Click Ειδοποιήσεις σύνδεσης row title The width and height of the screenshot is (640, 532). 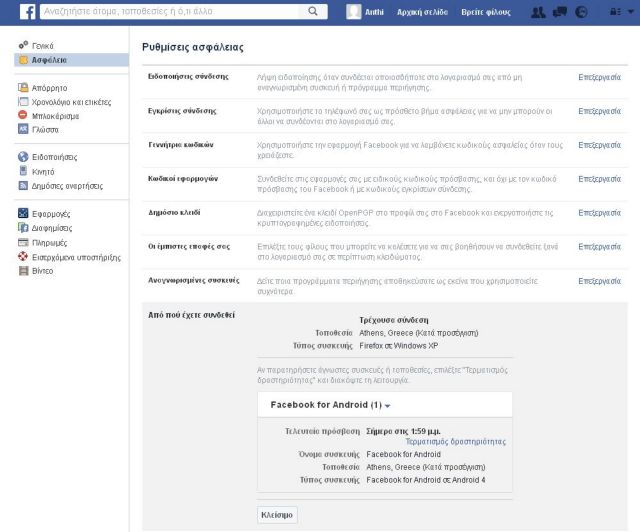click(x=188, y=76)
